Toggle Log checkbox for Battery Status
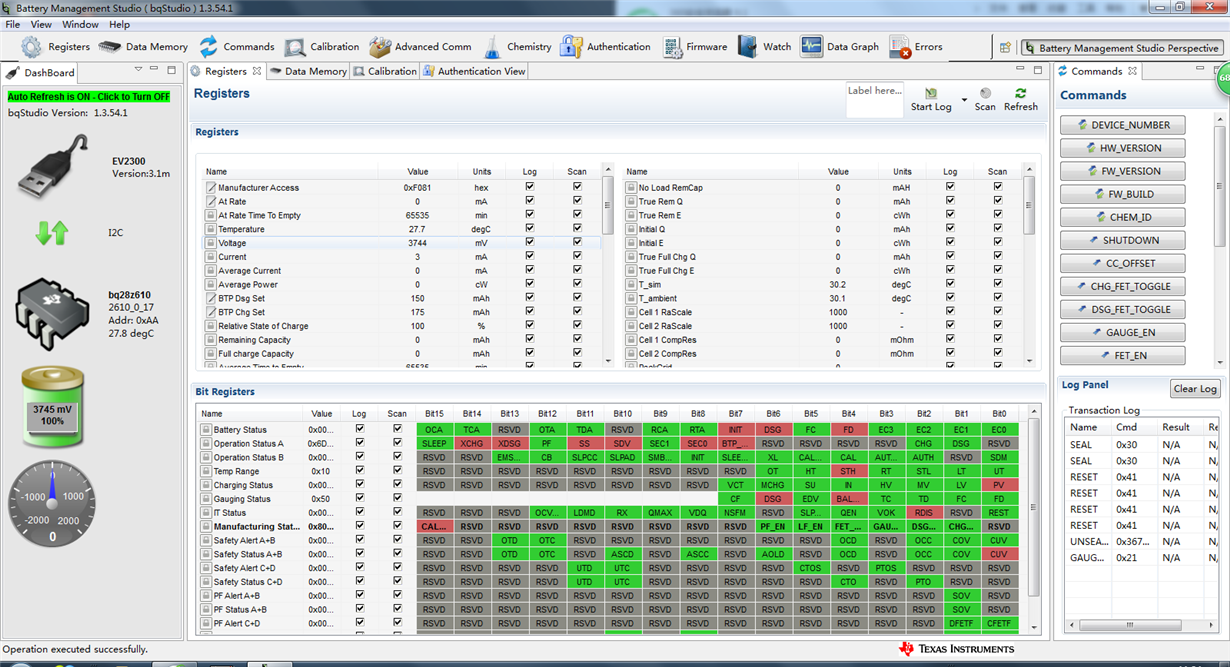1230x667 pixels. [360, 428]
